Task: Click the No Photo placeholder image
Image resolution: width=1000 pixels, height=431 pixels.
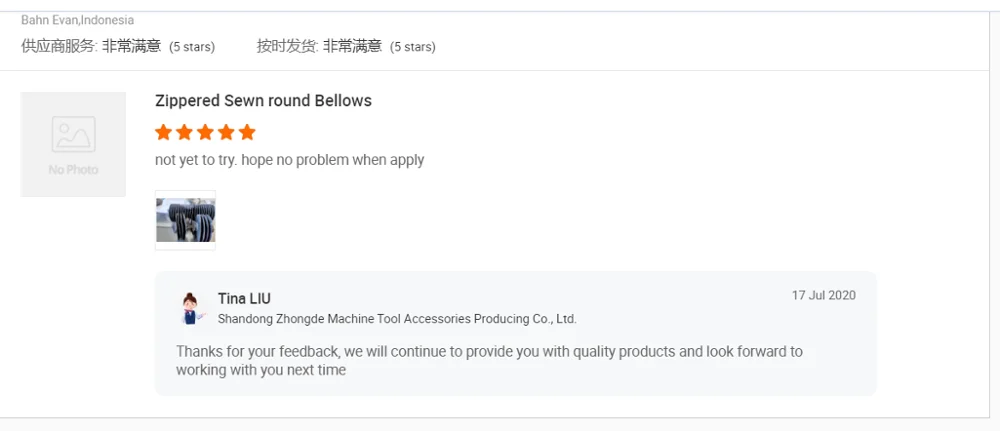Action: [x=73, y=144]
